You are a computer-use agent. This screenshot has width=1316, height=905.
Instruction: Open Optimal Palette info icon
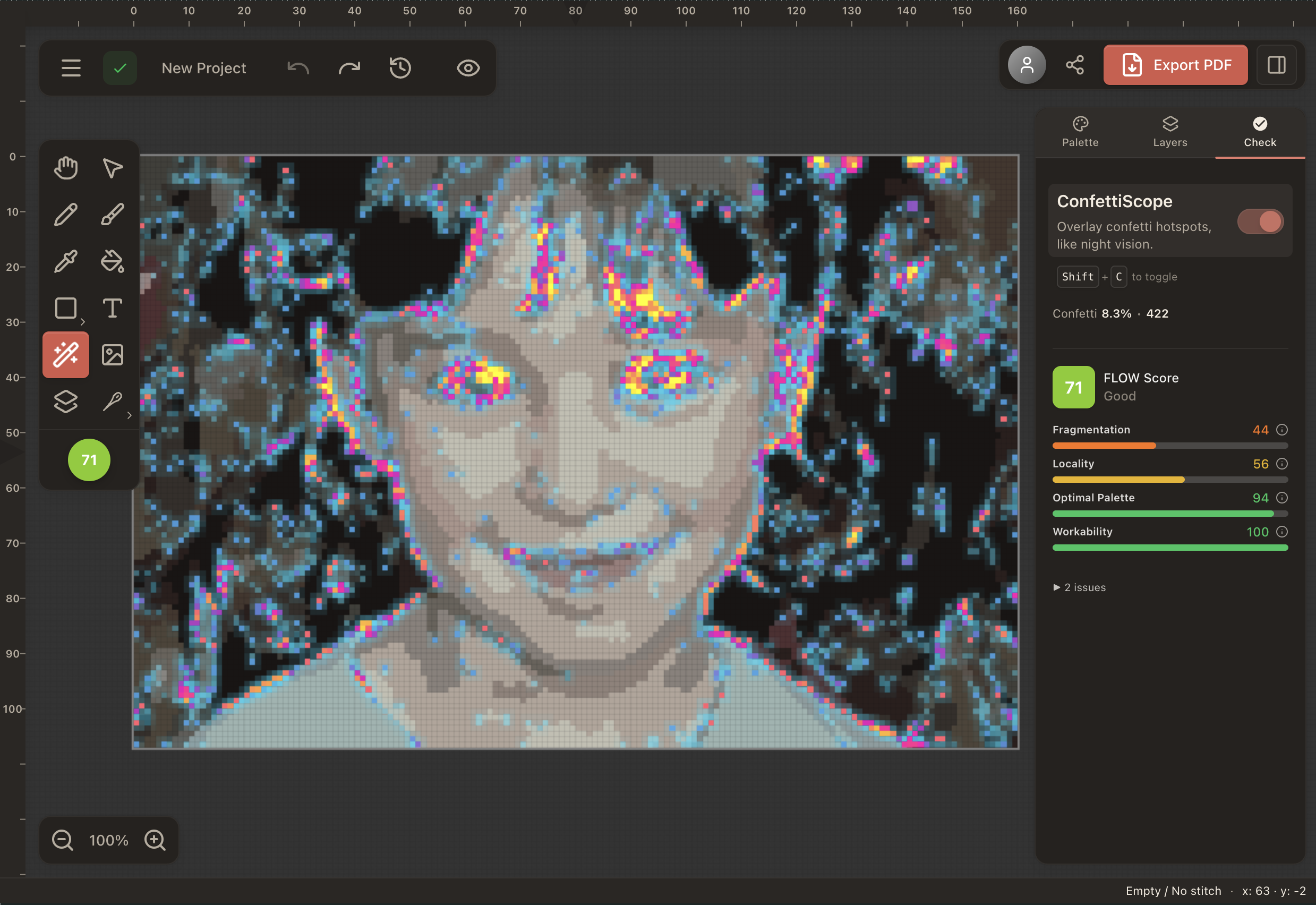(x=1282, y=498)
